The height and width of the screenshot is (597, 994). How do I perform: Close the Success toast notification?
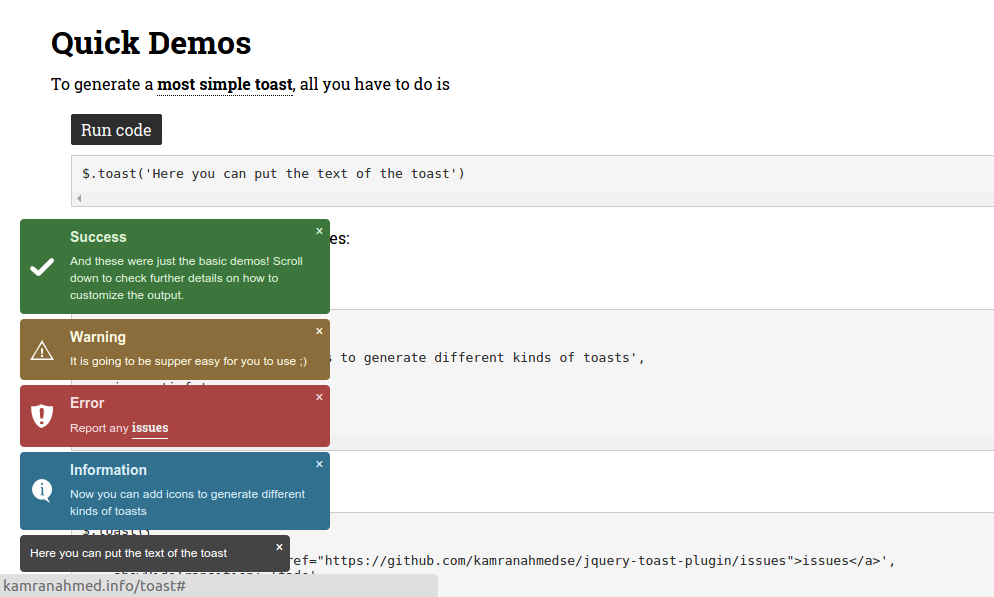pyautogui.click(x=319, y=231)
